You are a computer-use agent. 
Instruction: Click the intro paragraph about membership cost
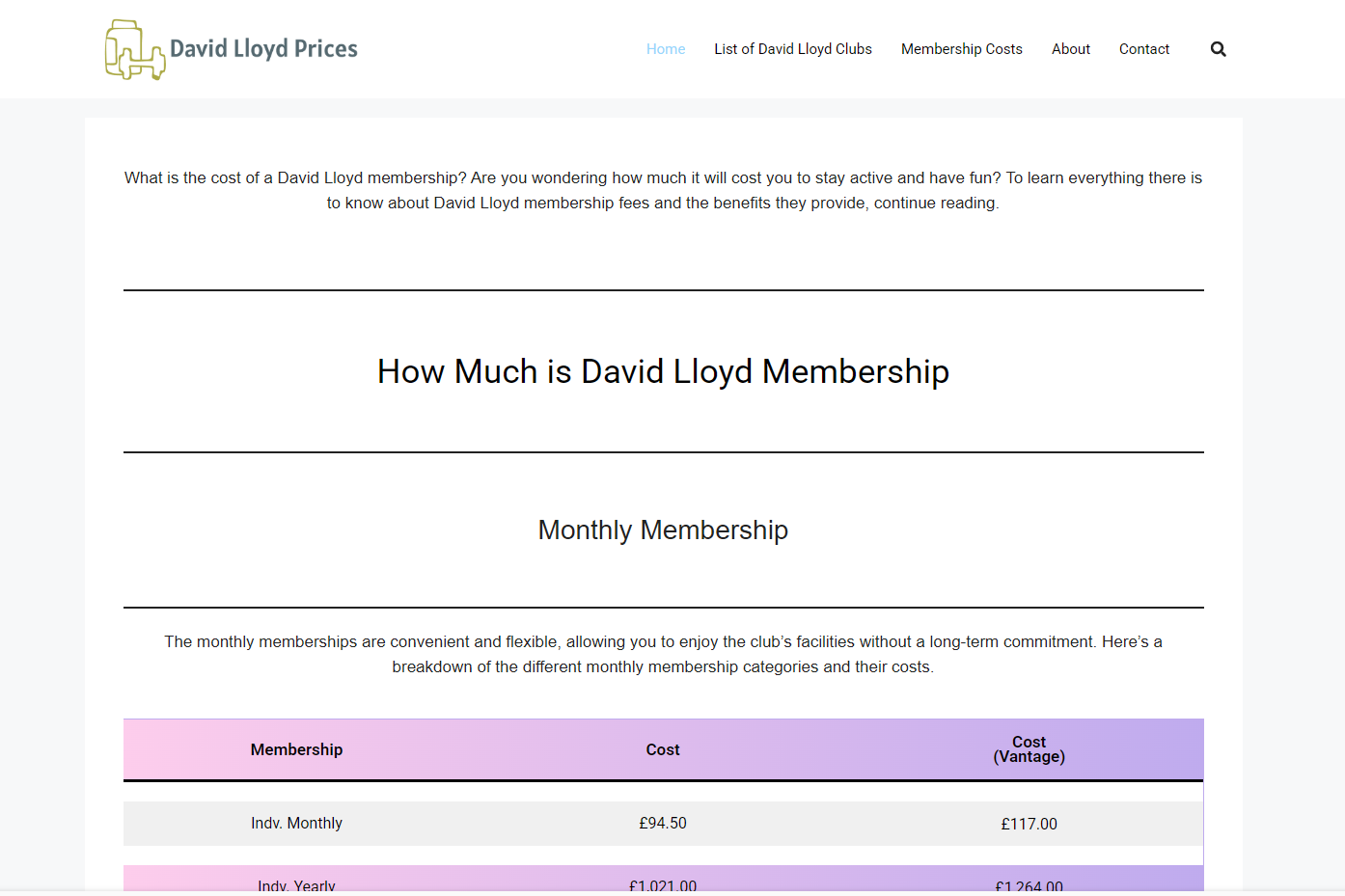(x=663, y=190)
